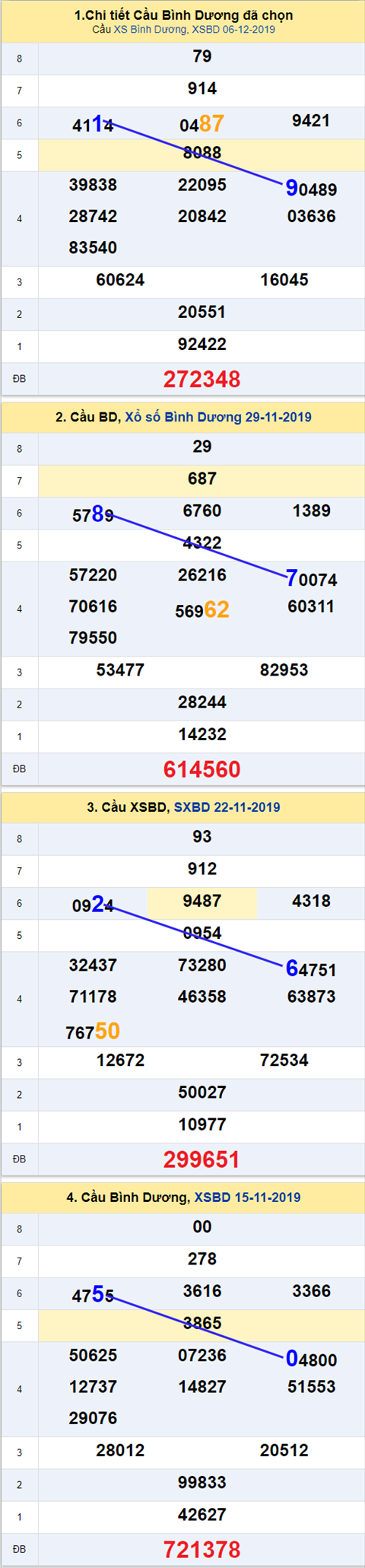This screenshot has height=1568, width=365.
Task: Click the number 56962 with orange digits
Action: point(202,609)
